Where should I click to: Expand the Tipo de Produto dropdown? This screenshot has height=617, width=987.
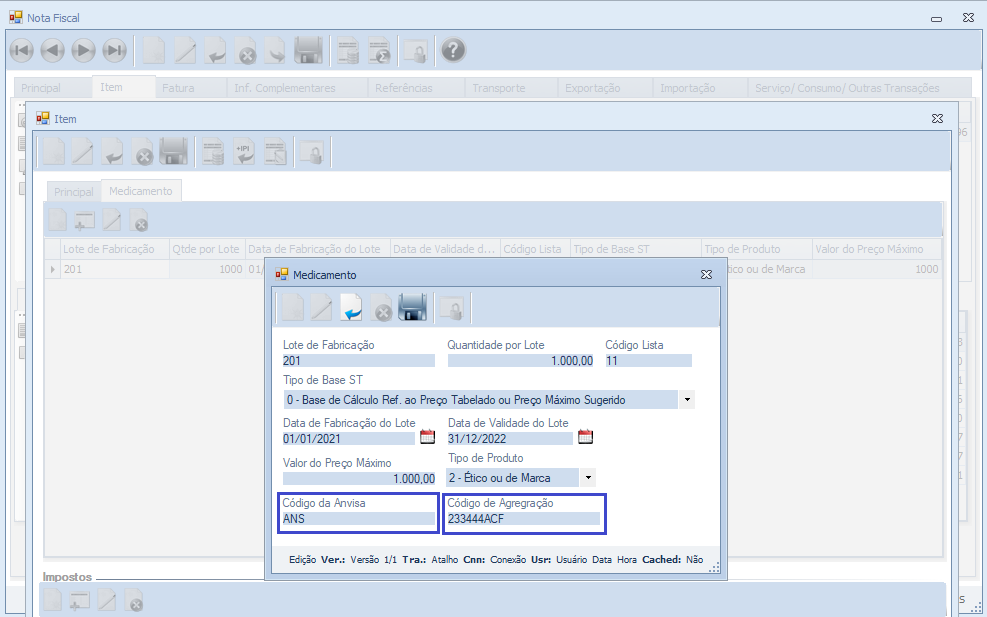coord(588,478)
